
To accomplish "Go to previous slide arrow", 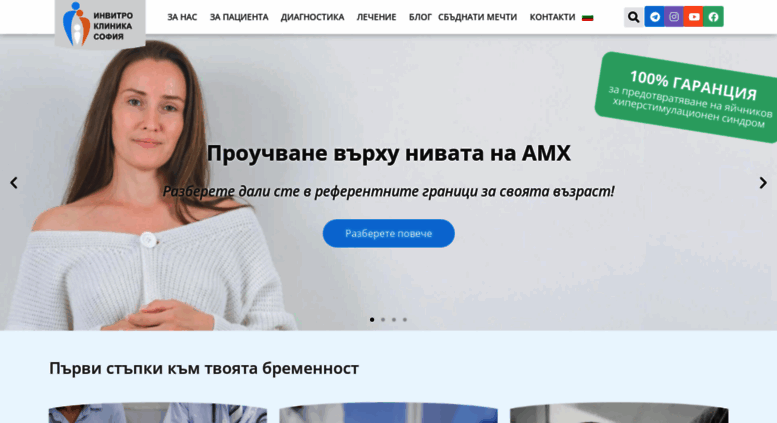I will click(14, 183).
